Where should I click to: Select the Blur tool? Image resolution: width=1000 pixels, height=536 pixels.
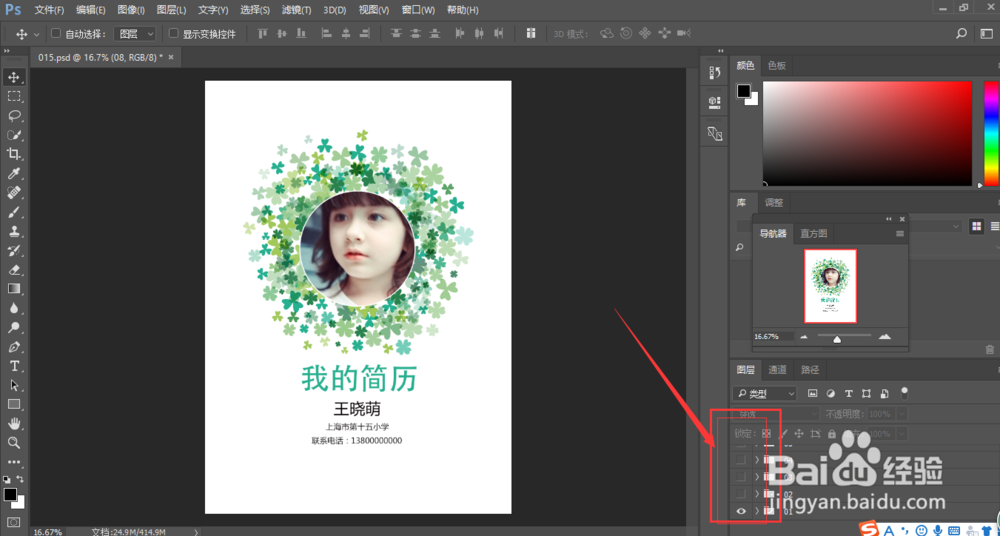pyautogui.click(x=13, y=308)
